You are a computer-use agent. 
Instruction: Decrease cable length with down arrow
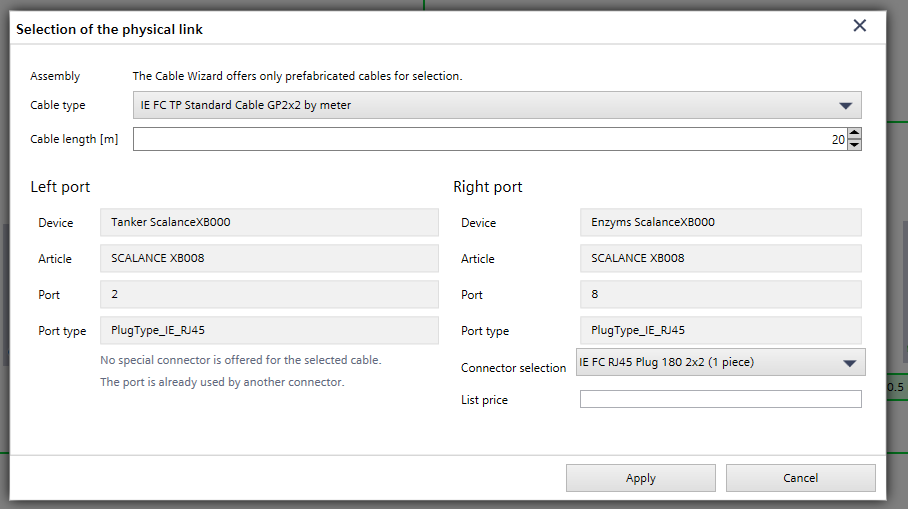pos(854,145)
